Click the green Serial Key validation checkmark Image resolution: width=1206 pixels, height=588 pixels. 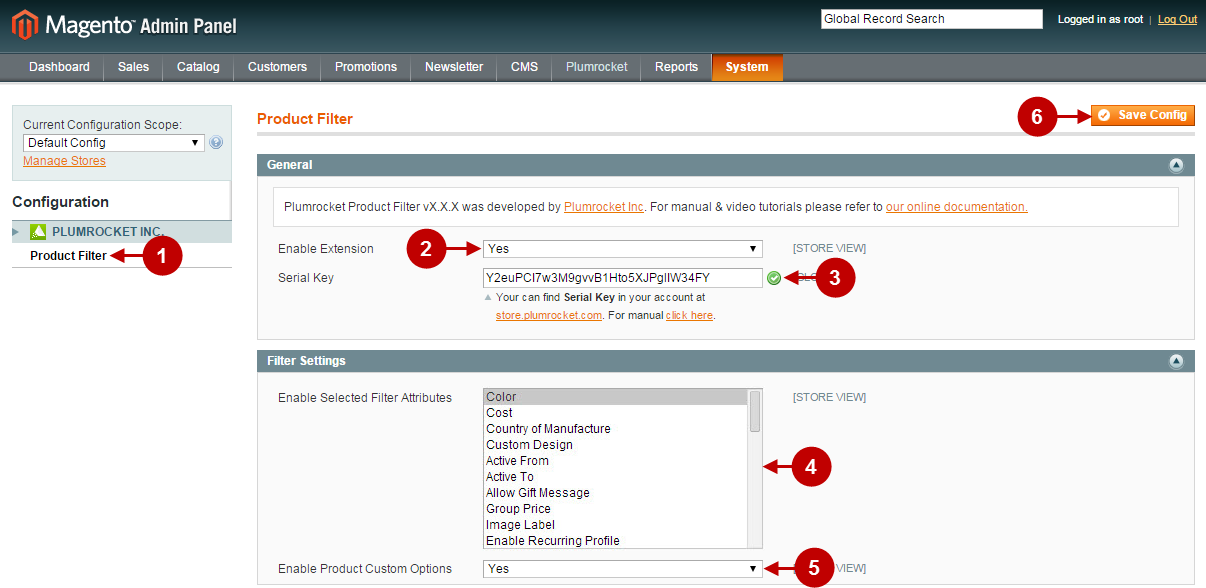(x=774, y=278)
